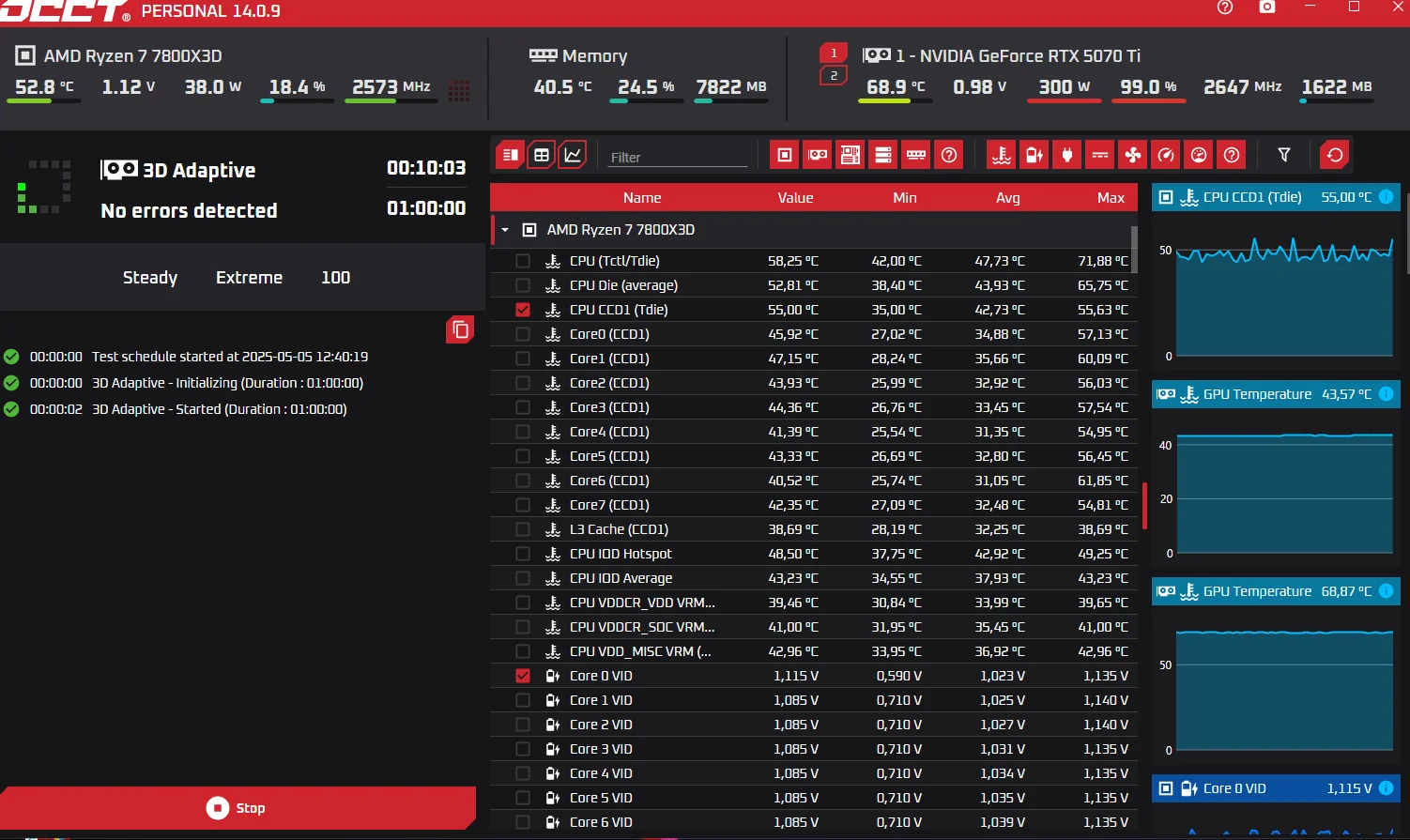Image resolution: width=1410 pixels, height=840 pixels.
Task: Click the CPU VDD_MISC VRM sensor row name
Action: point(640,651)
